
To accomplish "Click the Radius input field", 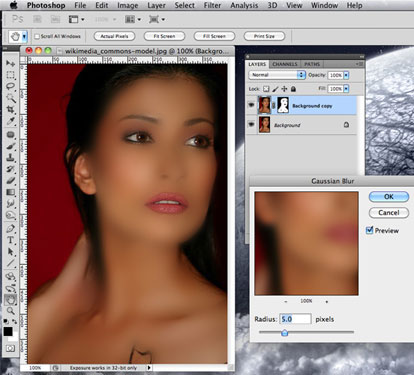I will (x=295, y=319).
